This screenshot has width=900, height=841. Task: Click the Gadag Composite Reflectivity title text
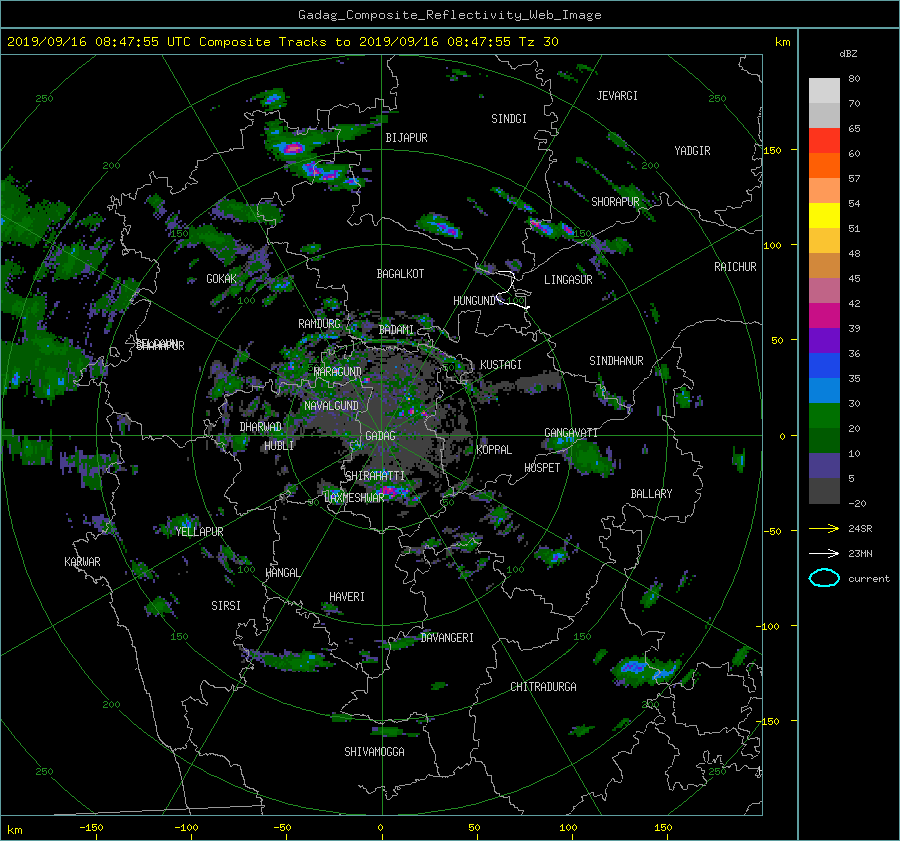pos(449,15)
